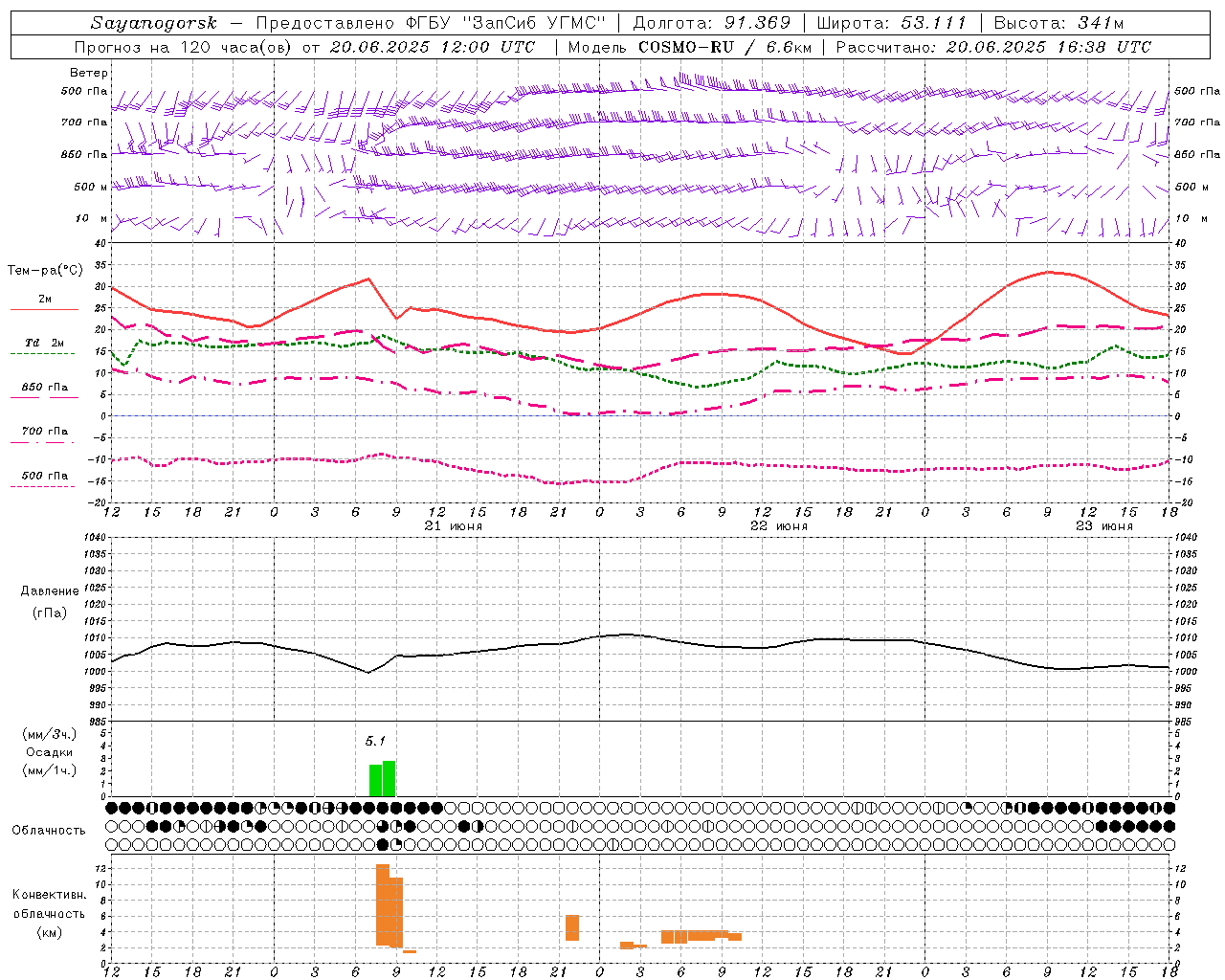
Task: Click the Давление panel label
Action: coord(49,591)
